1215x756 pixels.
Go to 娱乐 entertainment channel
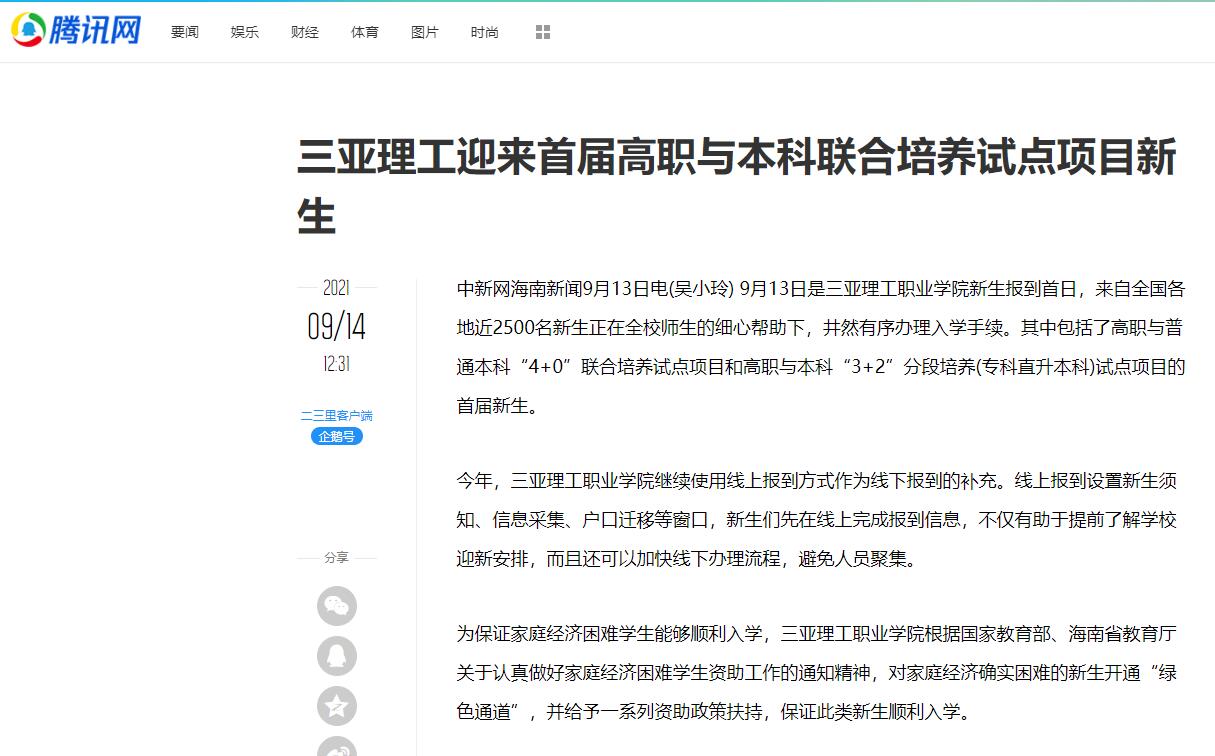245,32
